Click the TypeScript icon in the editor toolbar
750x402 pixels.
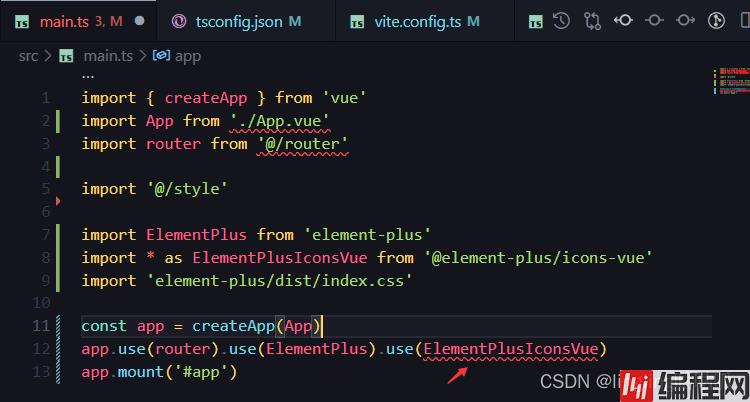click(536, 20)
